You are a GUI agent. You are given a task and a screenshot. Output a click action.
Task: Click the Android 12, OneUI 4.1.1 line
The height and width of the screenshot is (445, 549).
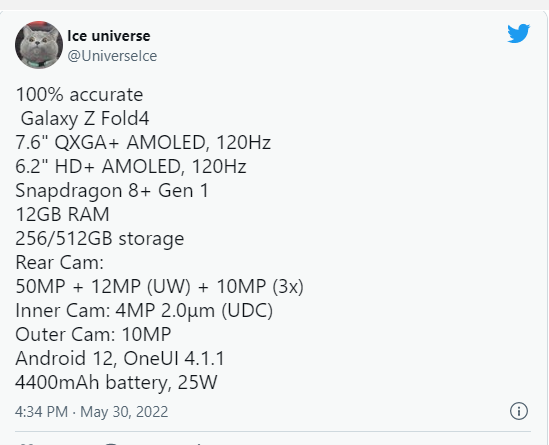(120, 359)
